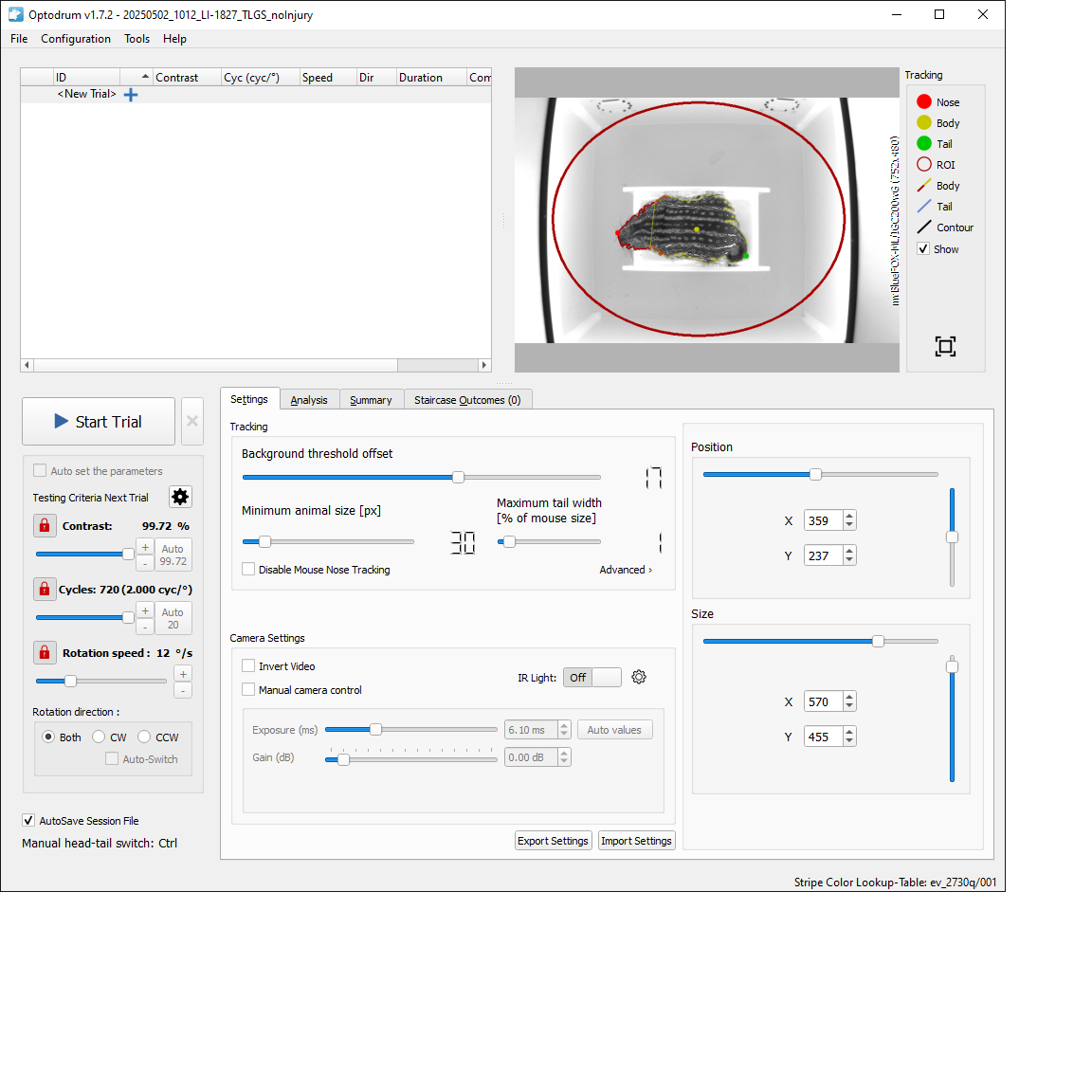
Task: Increase the Position X value spinner
Action: 849,516
